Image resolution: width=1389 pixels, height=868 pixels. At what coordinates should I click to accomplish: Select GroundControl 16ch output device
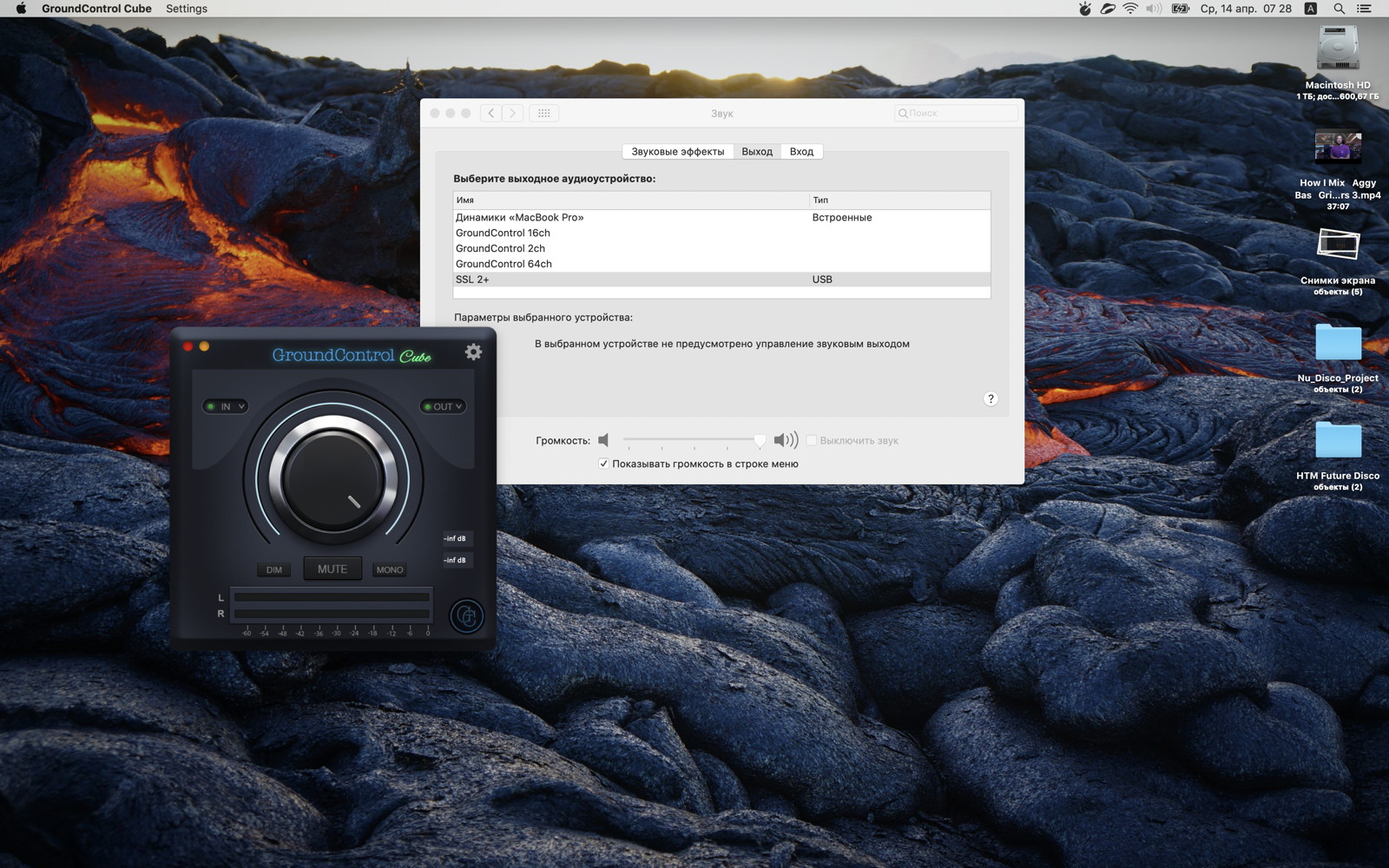point(721,233)
